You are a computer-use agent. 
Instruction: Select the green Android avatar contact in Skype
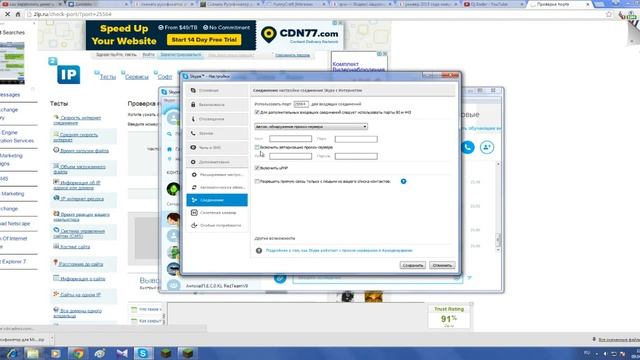click(173, 189)
